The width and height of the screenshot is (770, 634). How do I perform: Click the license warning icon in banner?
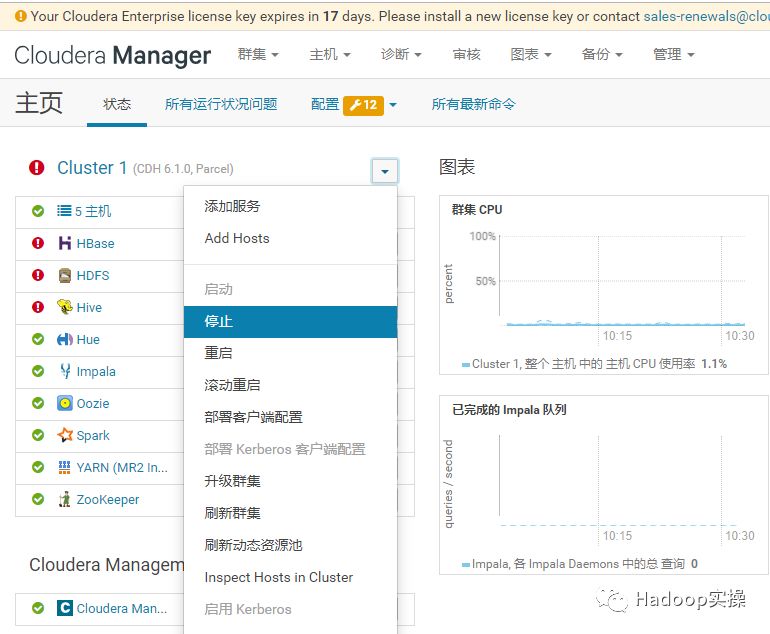click(x=21, y=16)
